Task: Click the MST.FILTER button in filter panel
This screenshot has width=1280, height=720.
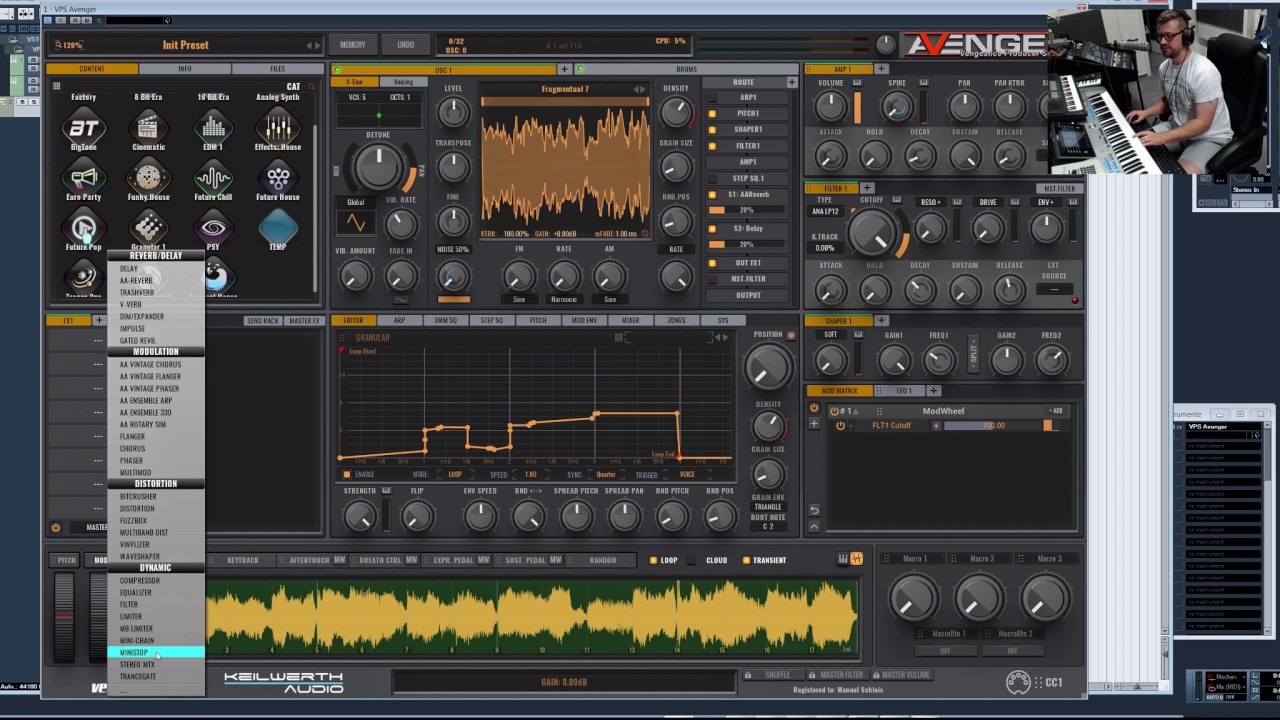Action: pyautogui.click(x=1059, y=188)
